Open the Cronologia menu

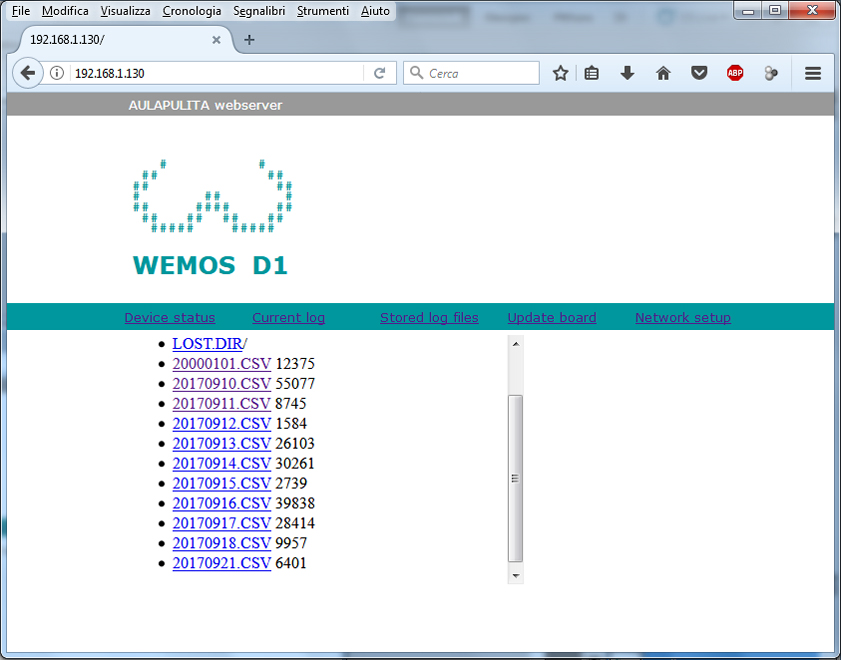(191, 11)
